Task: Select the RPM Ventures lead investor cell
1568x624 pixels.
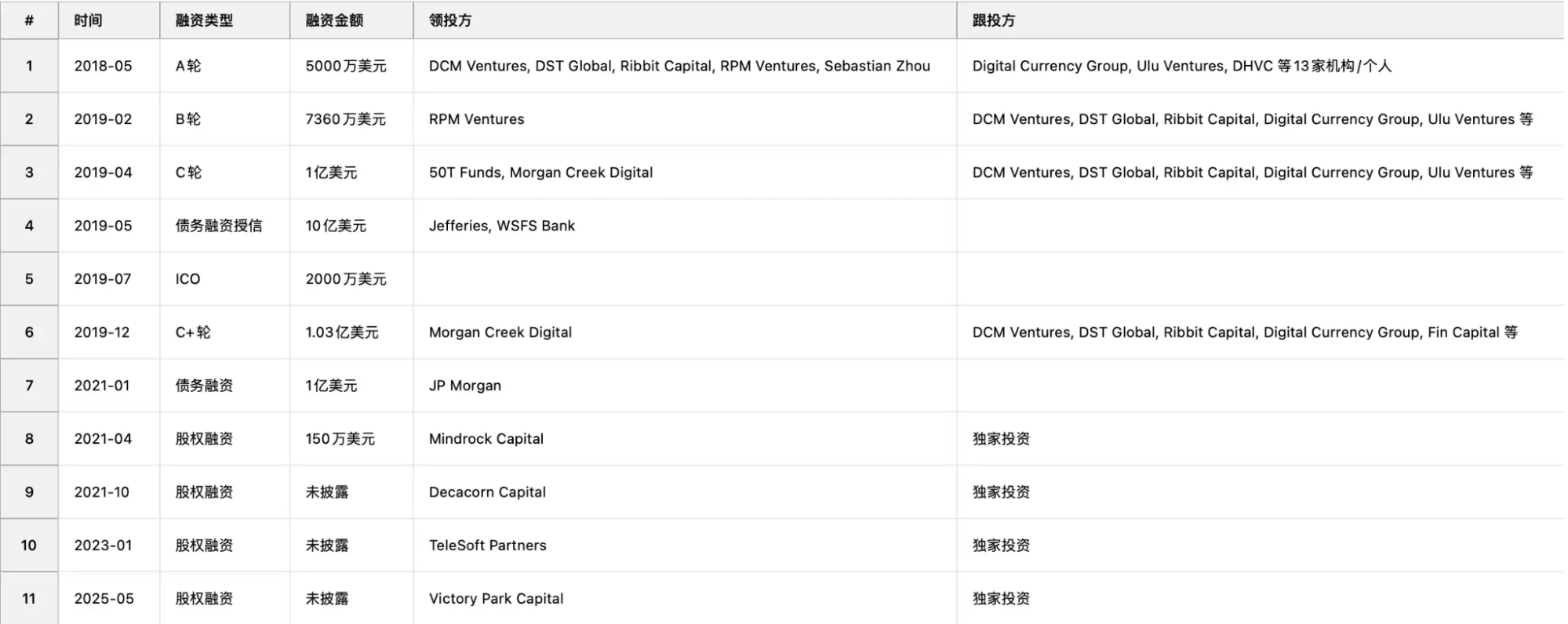Action: tap(685, 119)
